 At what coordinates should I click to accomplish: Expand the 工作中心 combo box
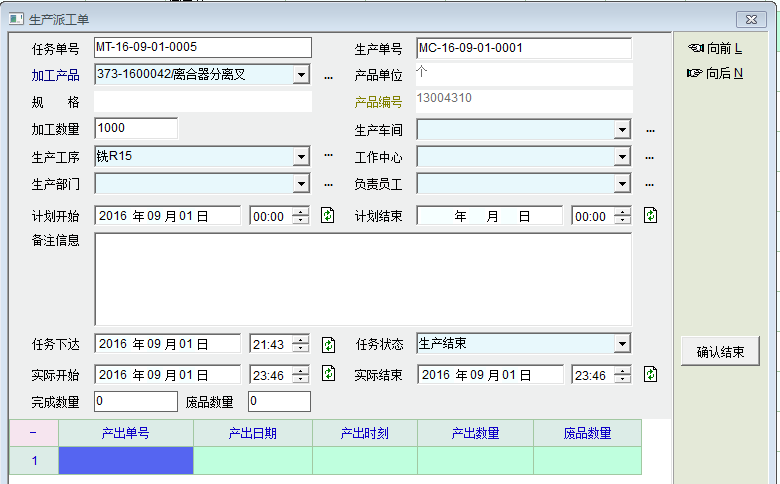622,157
